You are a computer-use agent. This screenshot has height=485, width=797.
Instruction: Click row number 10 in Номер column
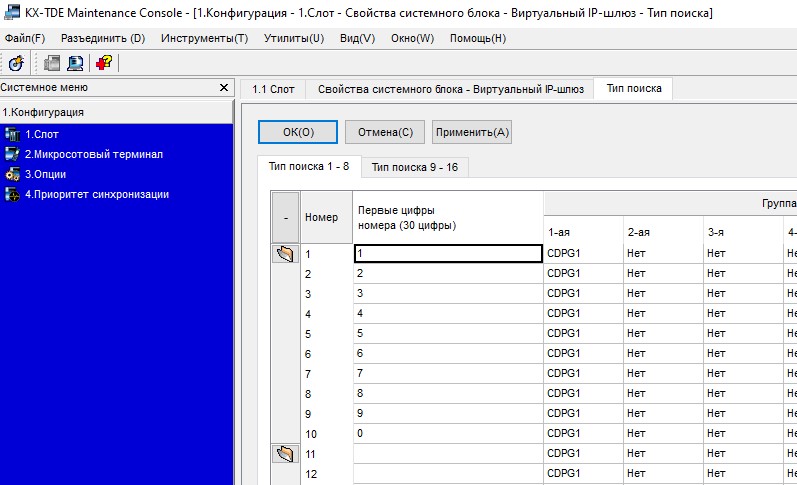click(x=326, y=434)
